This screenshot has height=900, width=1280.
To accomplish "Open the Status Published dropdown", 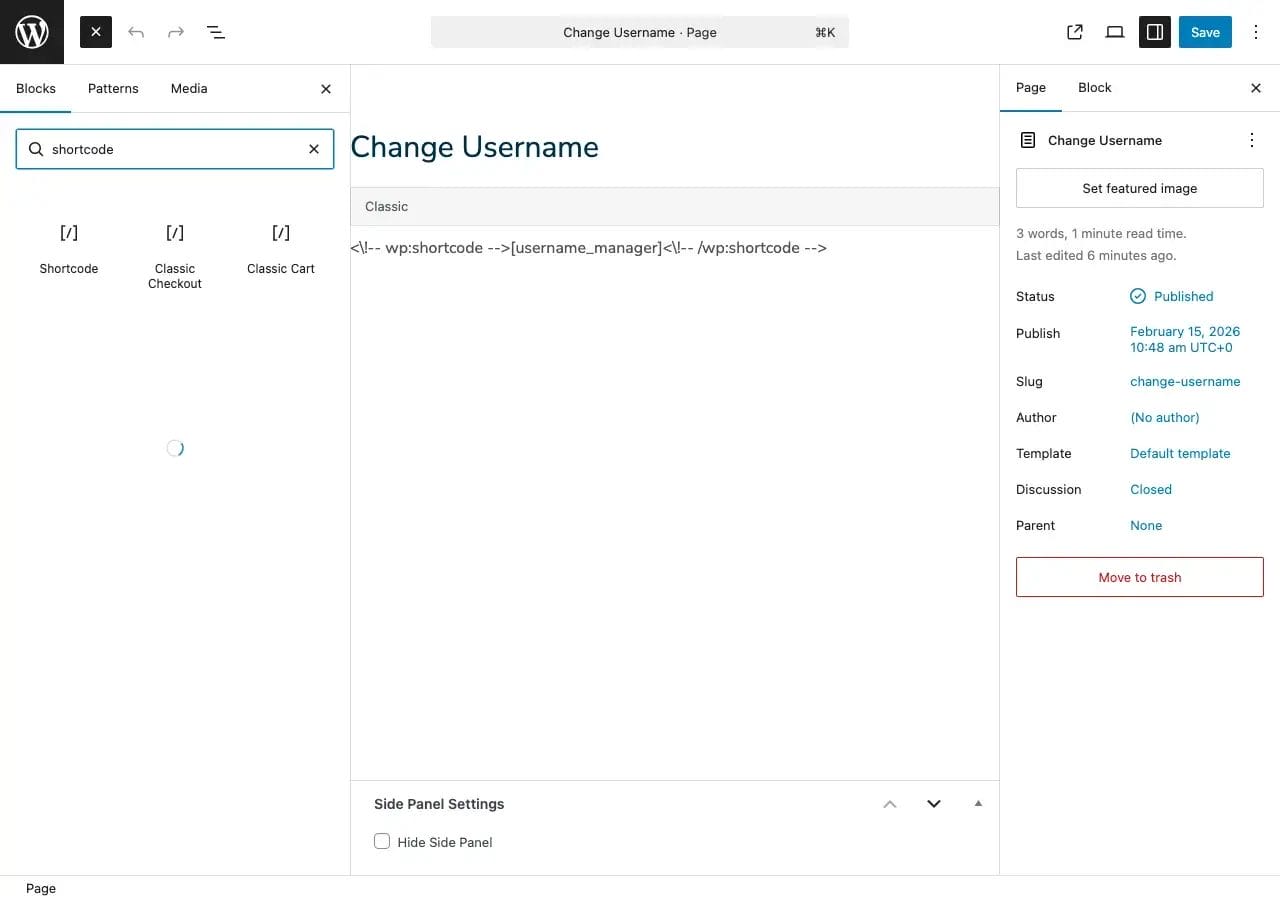I will pos(1182,296).
